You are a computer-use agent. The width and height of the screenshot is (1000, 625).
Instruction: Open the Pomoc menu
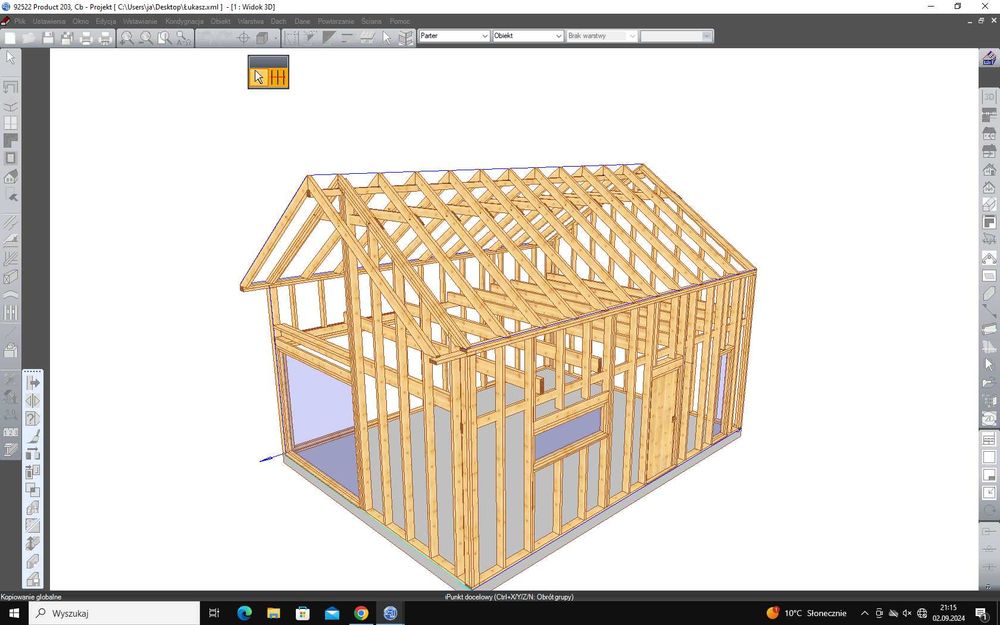[x=400, y=21]
